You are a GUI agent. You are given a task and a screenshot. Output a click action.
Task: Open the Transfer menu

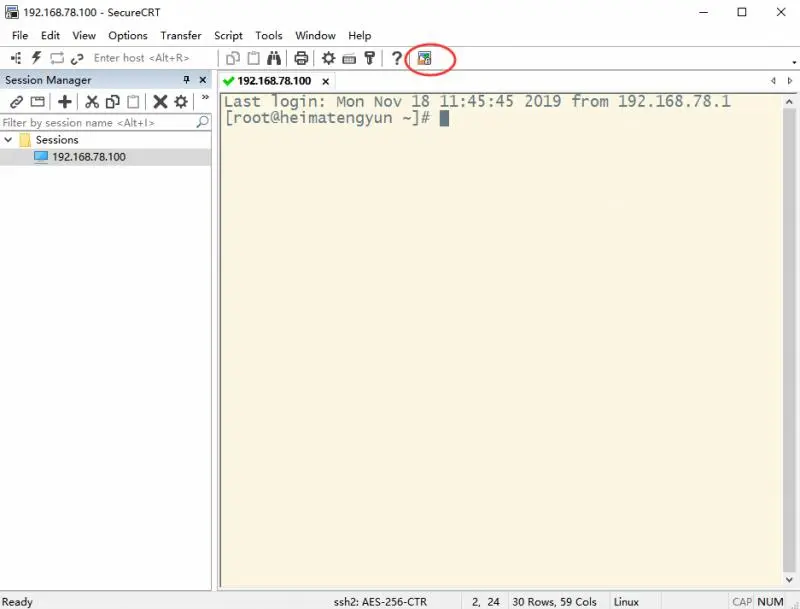[x=181, y=35]
